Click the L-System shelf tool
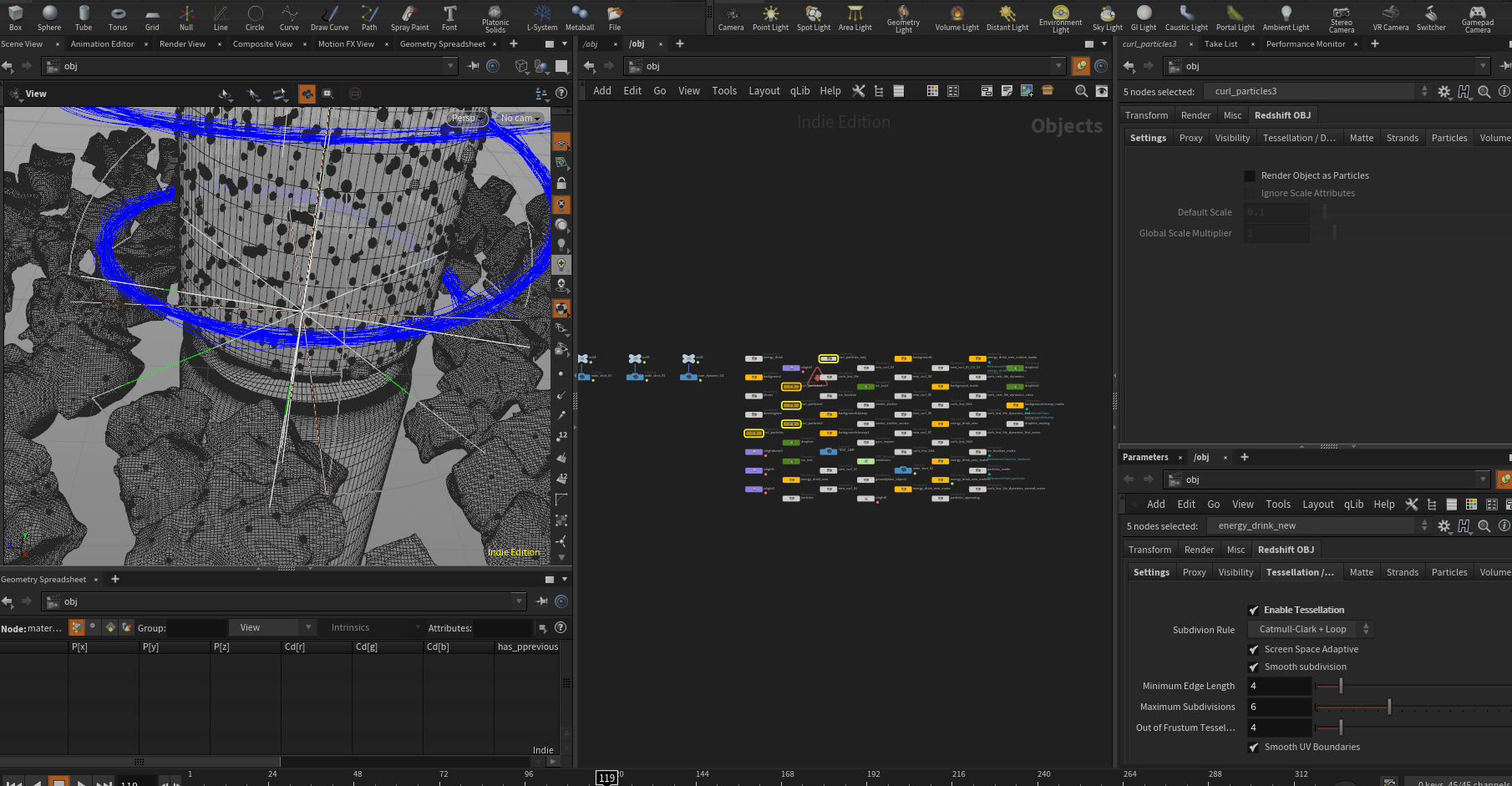Screen dimensions: 1512x786 (x=541, y=16)
